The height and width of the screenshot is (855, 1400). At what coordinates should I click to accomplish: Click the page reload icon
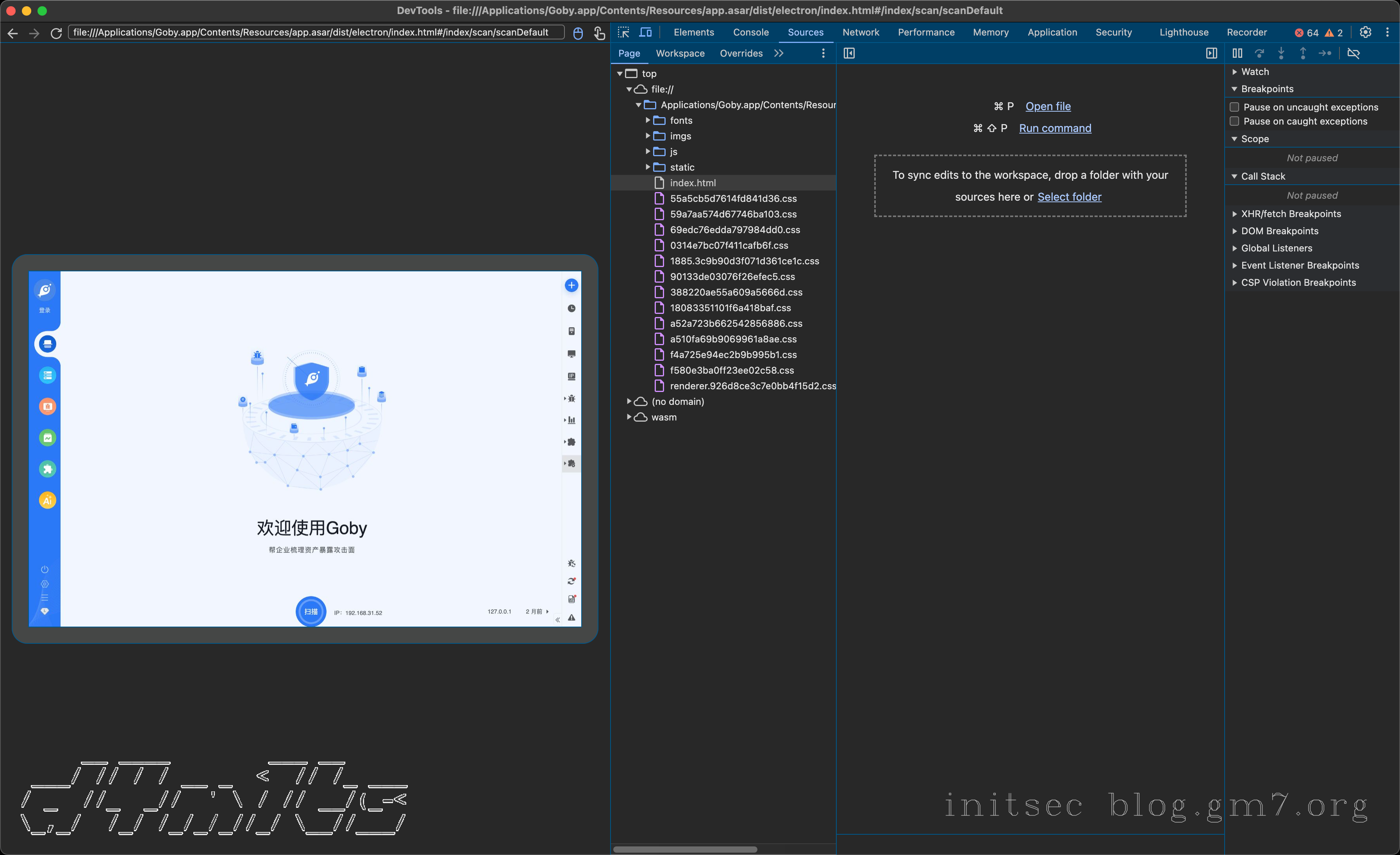click(56, 33)
